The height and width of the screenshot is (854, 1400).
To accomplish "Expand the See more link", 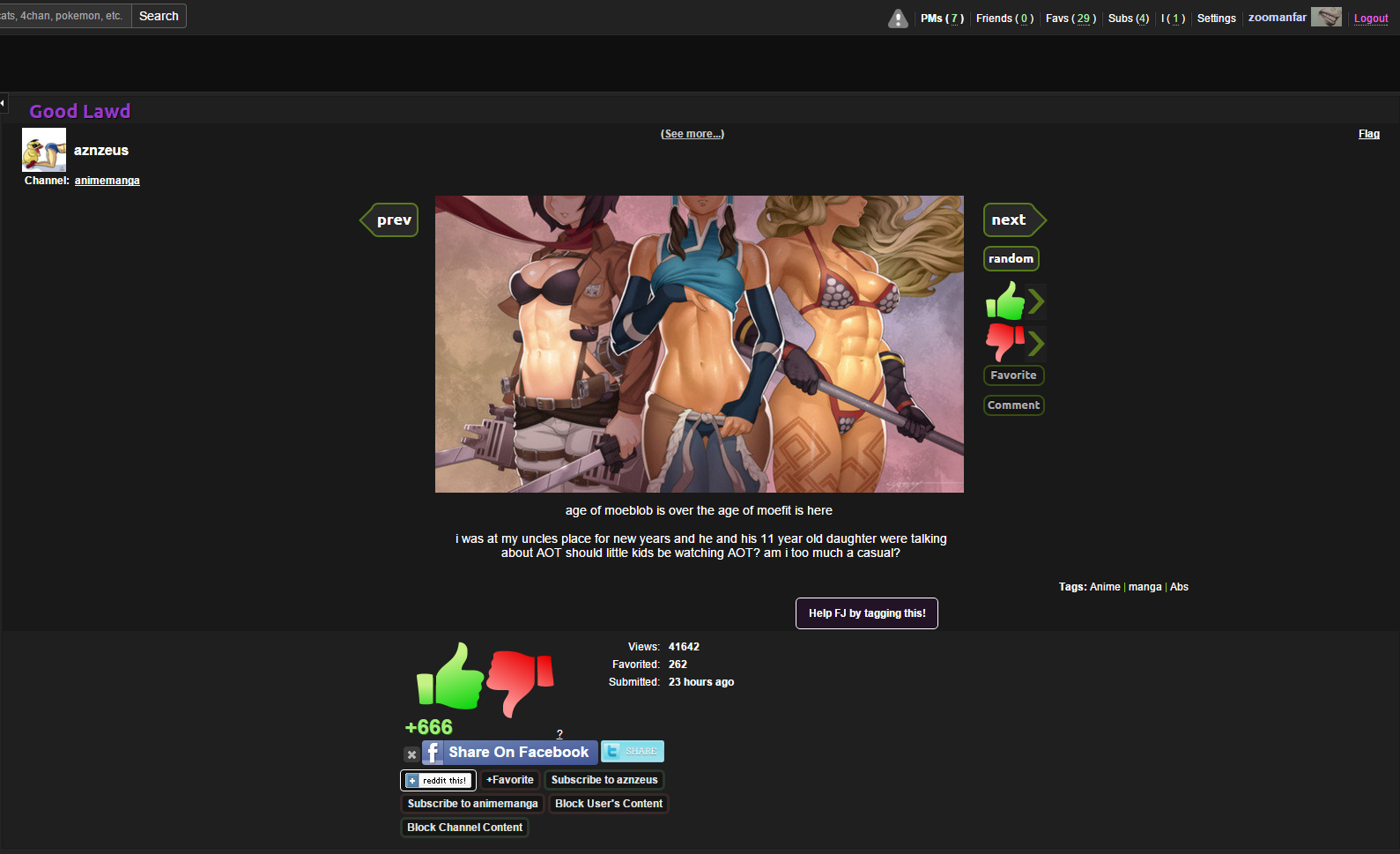I will pyautogui.click(x=693, y=134).
